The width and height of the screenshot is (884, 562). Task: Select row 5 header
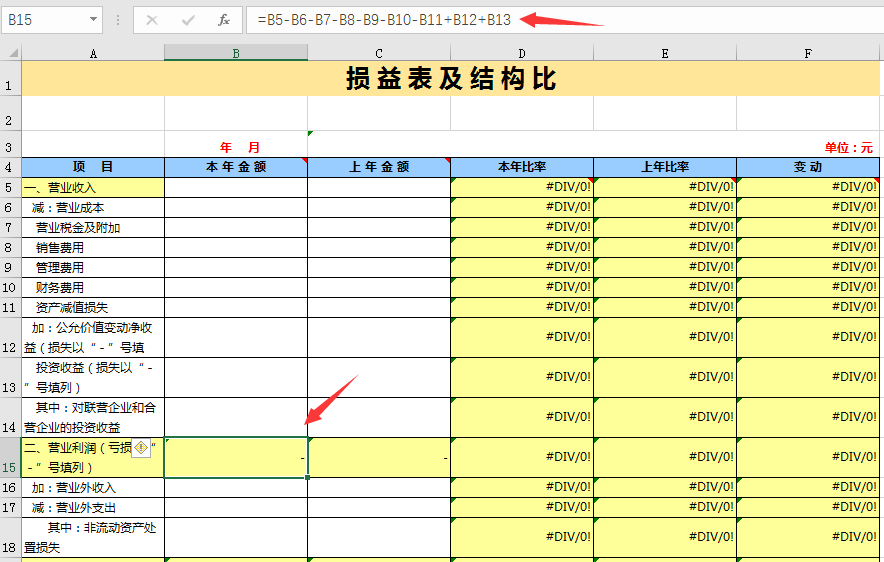click(x=10, y=188)
